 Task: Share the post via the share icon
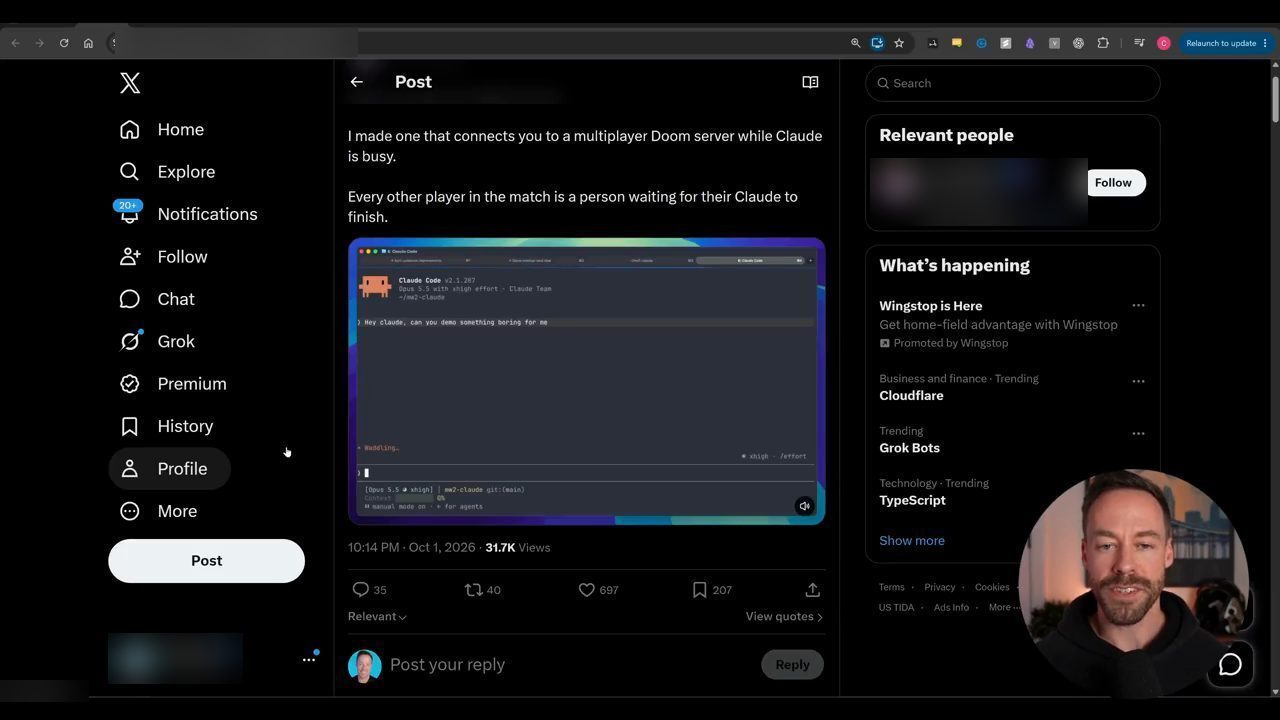[812, 590]
